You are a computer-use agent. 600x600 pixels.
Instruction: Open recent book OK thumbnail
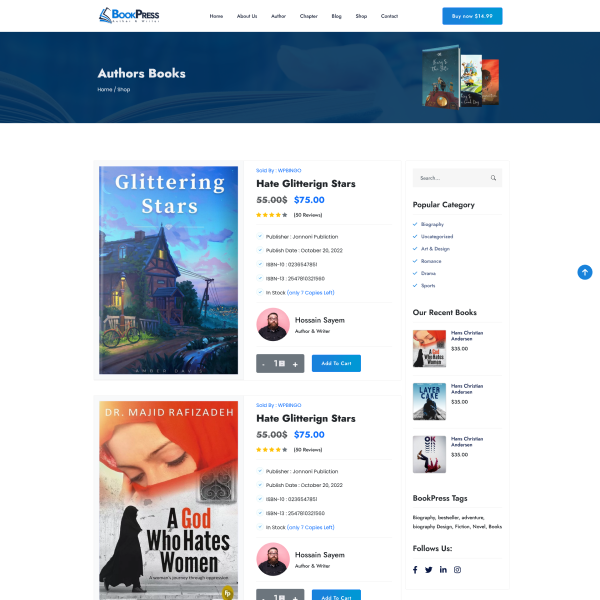coord(429,455)
